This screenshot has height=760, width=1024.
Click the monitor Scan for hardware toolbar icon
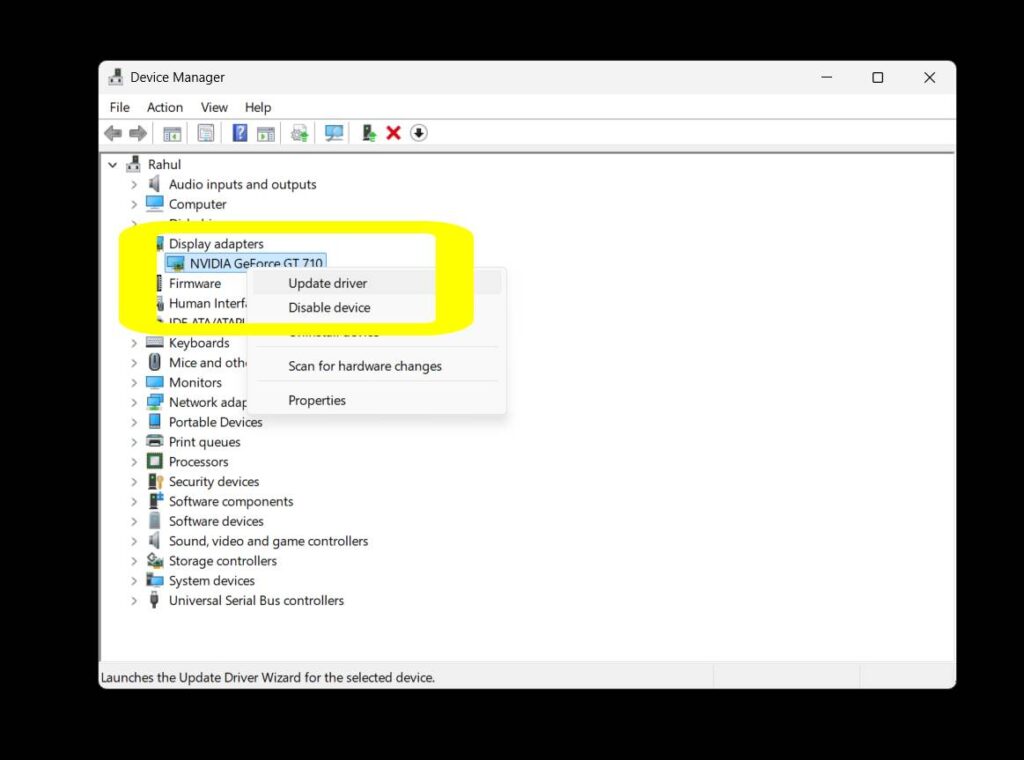tap(334, 133)
